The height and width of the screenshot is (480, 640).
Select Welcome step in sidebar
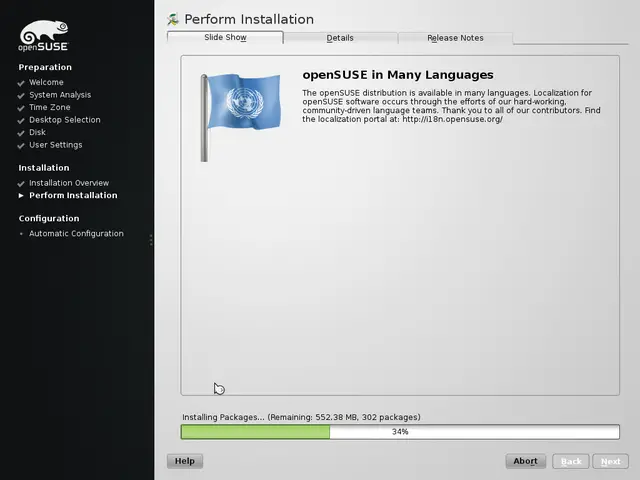[x=46, y=82]
